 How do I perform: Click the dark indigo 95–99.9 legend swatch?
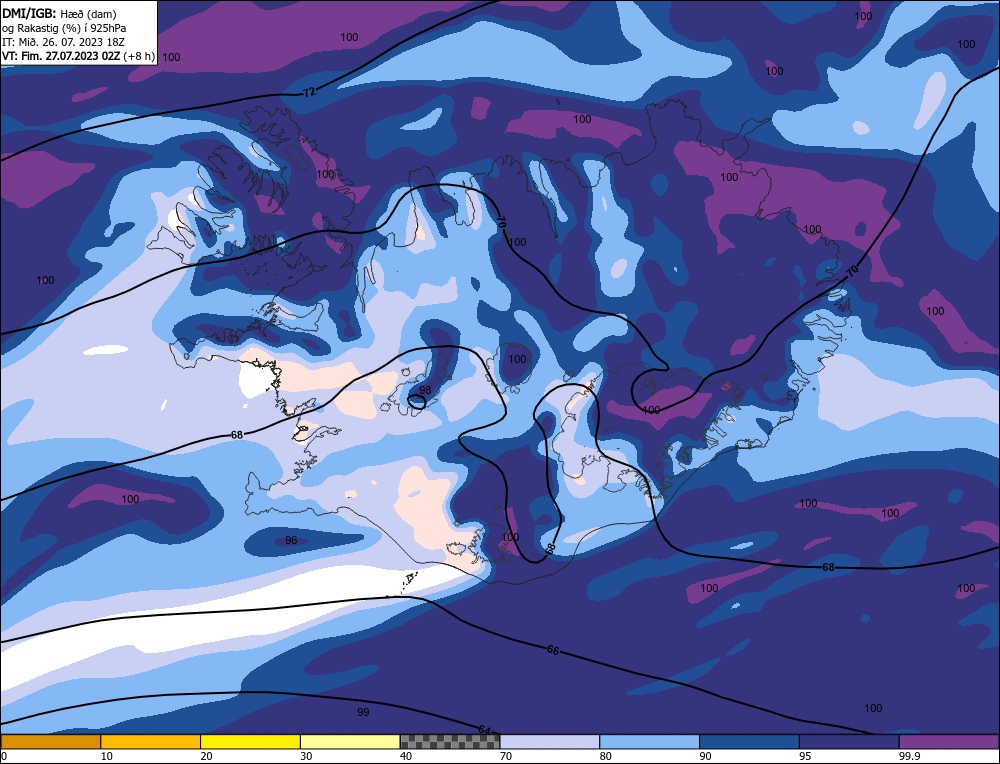[849, 741]
